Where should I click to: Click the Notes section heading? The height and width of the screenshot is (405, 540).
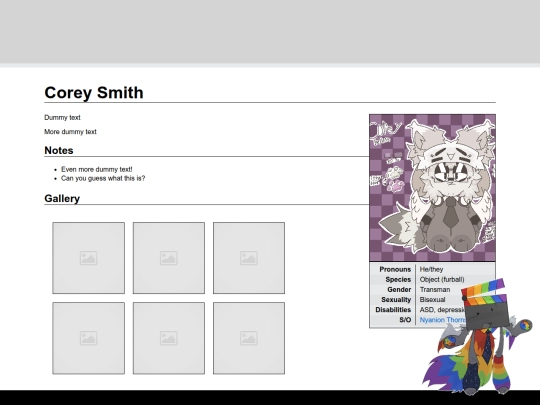coord(59,150)
